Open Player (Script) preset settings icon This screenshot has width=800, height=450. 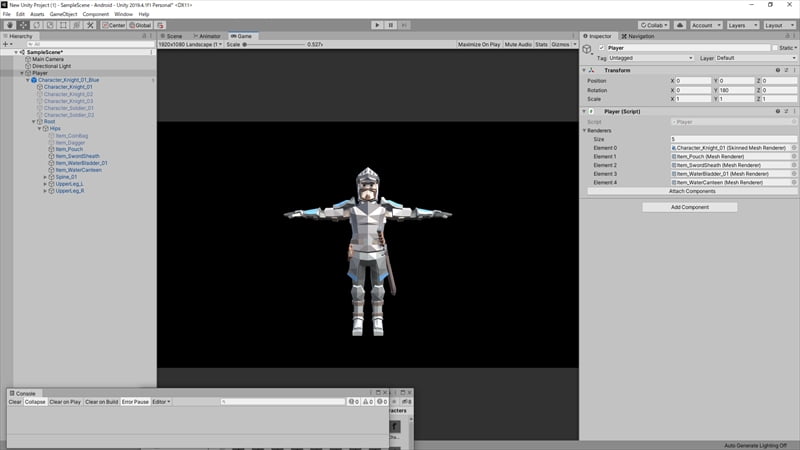[786, 111]
